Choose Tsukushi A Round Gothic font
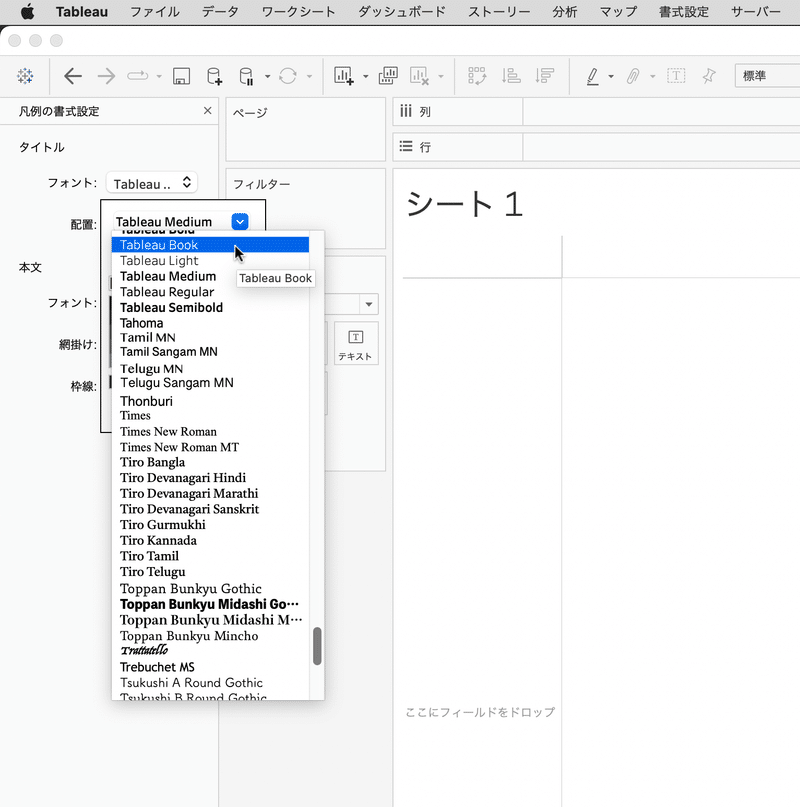 coord(210,683)
